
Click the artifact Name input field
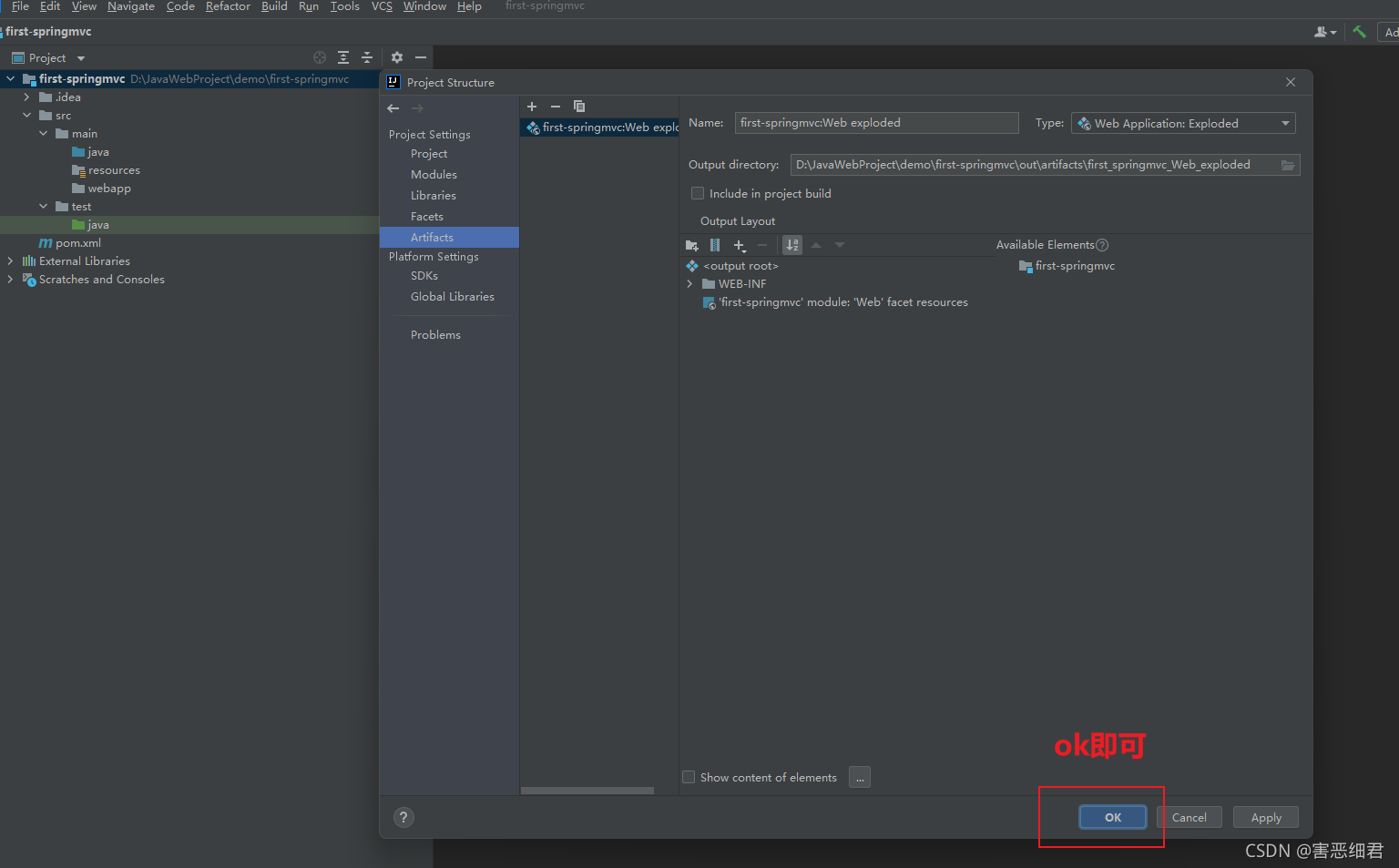tap(876, 123)
